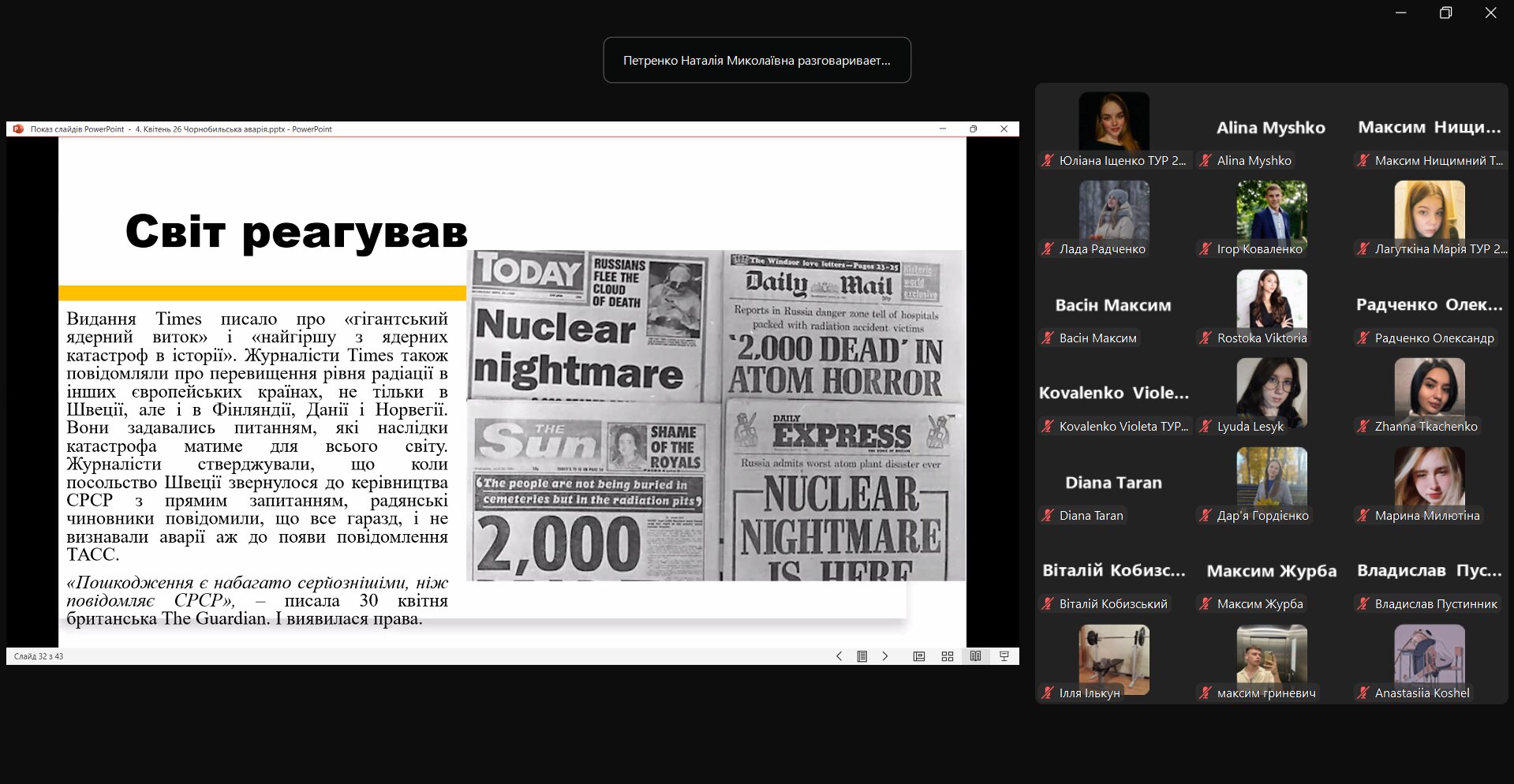Click muted mic icon for Васін Максим
Image resolution: width=1514 pixels, height=784 pixels.
[1048, 338]
